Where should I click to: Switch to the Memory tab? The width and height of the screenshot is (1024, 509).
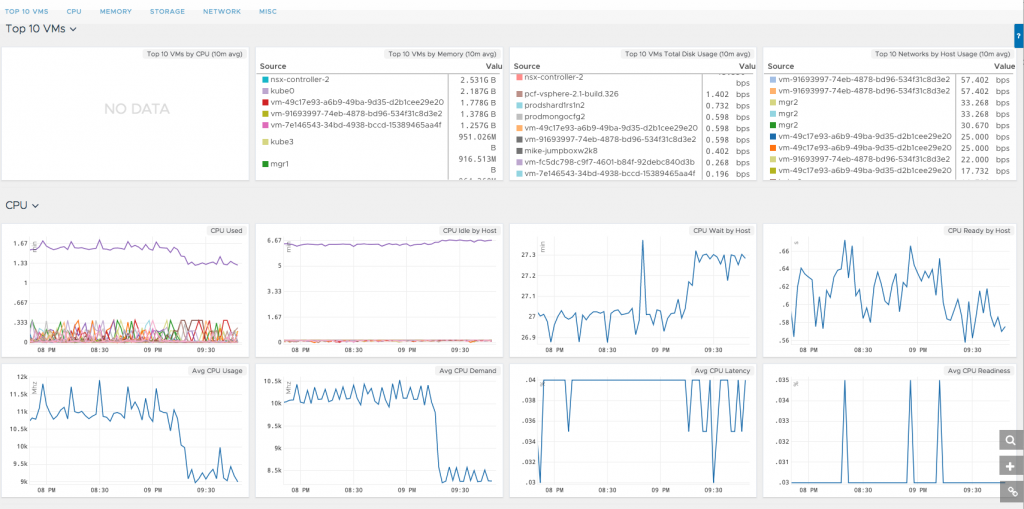[115, 11]
